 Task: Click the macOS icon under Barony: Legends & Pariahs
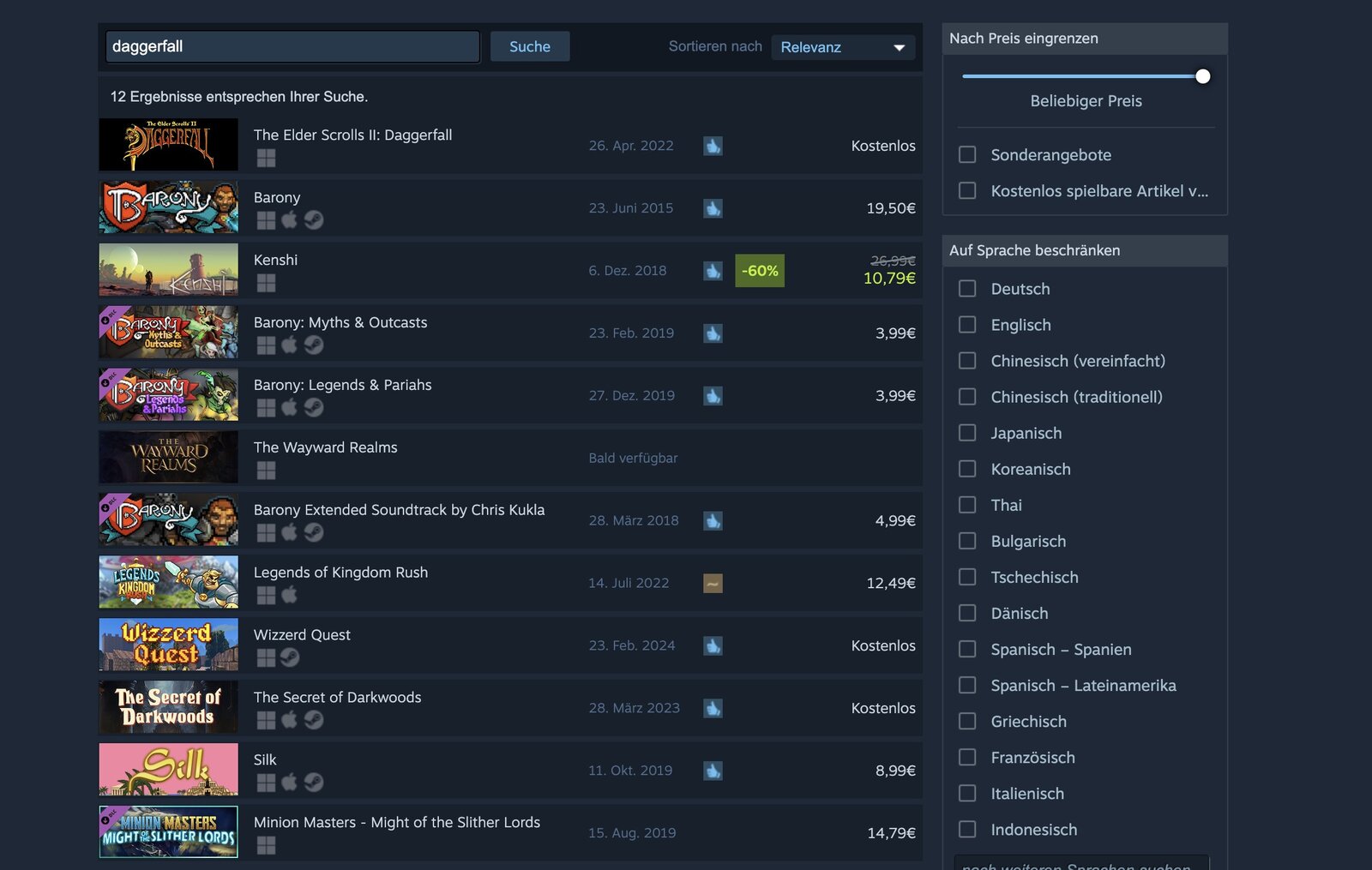point(290,408)
